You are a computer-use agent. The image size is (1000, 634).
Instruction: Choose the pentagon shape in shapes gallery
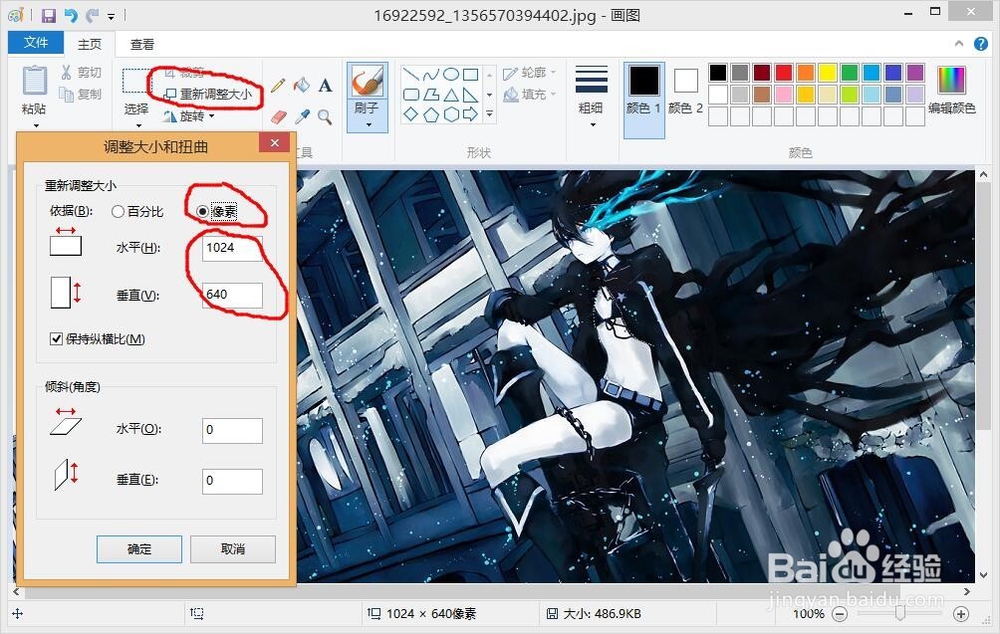431,115
